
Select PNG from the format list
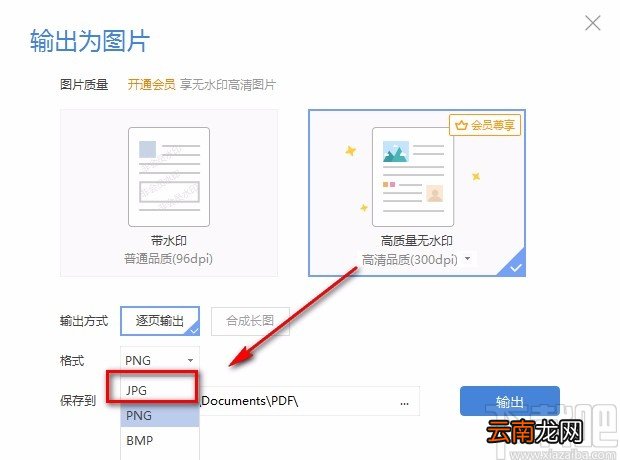pyautogui.click(x=160, y=415)
